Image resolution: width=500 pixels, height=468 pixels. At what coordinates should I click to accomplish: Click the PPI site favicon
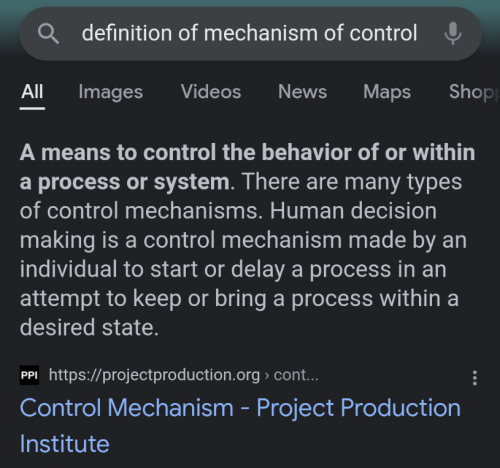pos(29,375)
